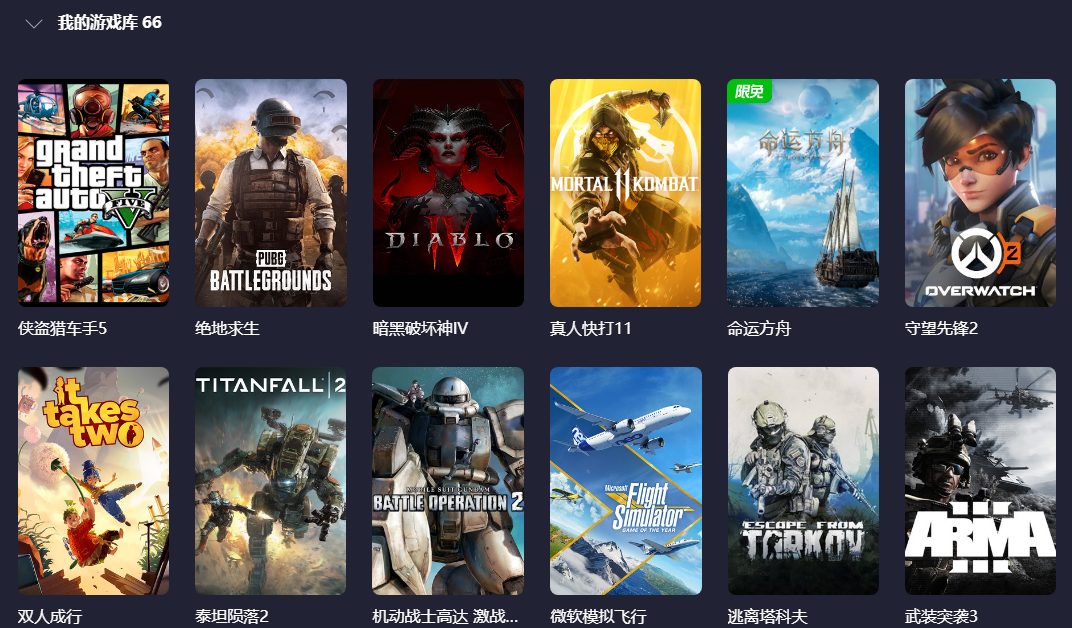Screen dimensions: 1072x628
Task: Click the 暗黑破坏神IV title label
Action: [420, 328]
